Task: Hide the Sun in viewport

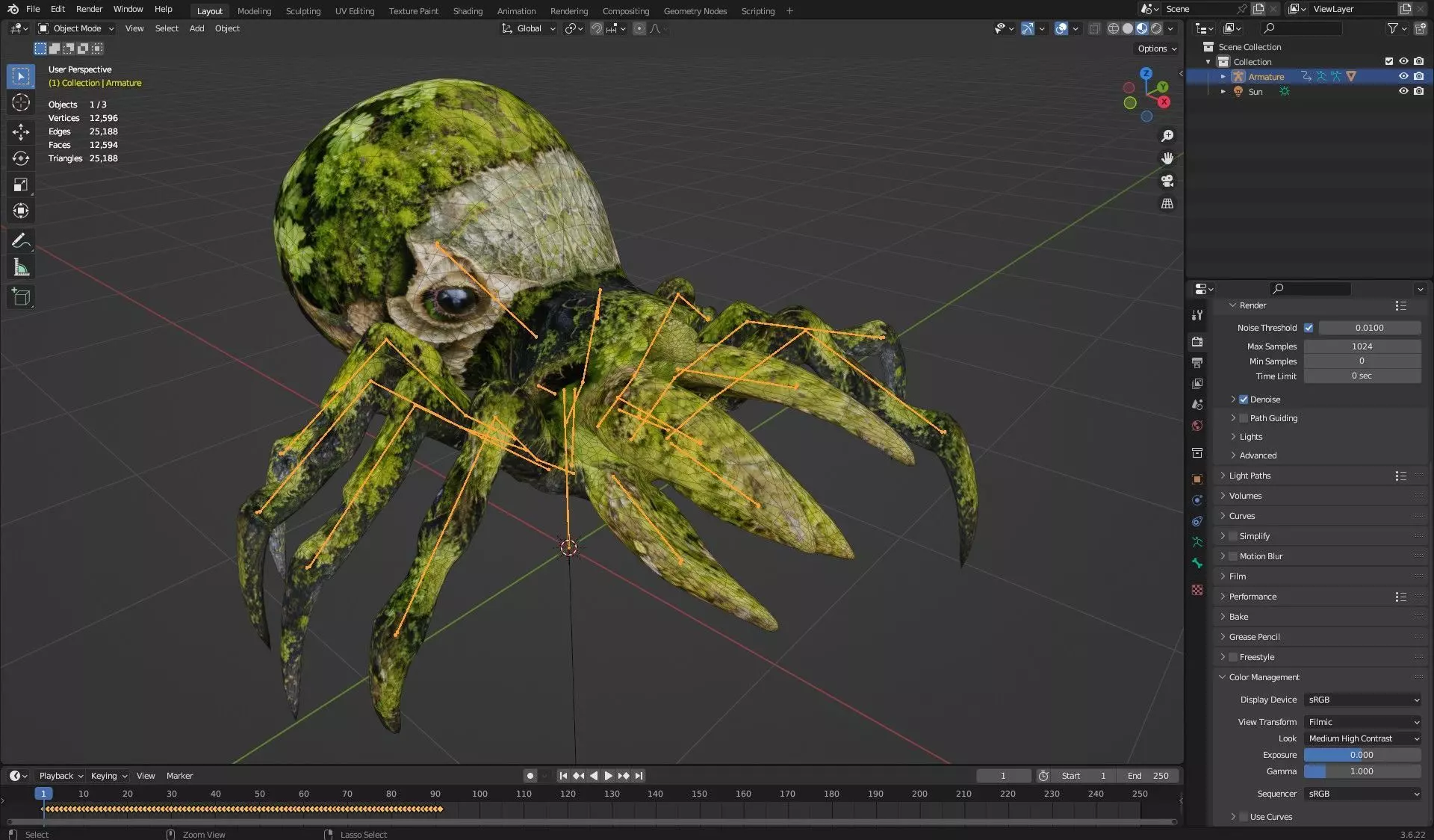Action: click(1403, 91)
